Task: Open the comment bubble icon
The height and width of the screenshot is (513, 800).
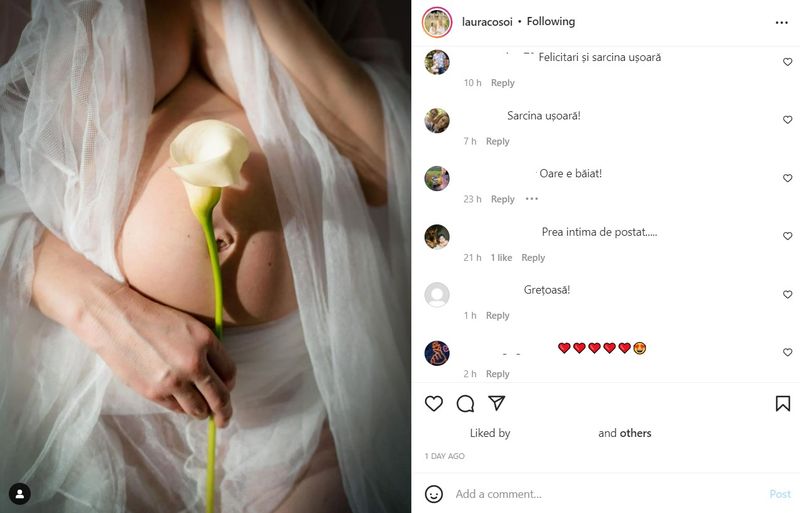Action: click(x=465, y=404)
